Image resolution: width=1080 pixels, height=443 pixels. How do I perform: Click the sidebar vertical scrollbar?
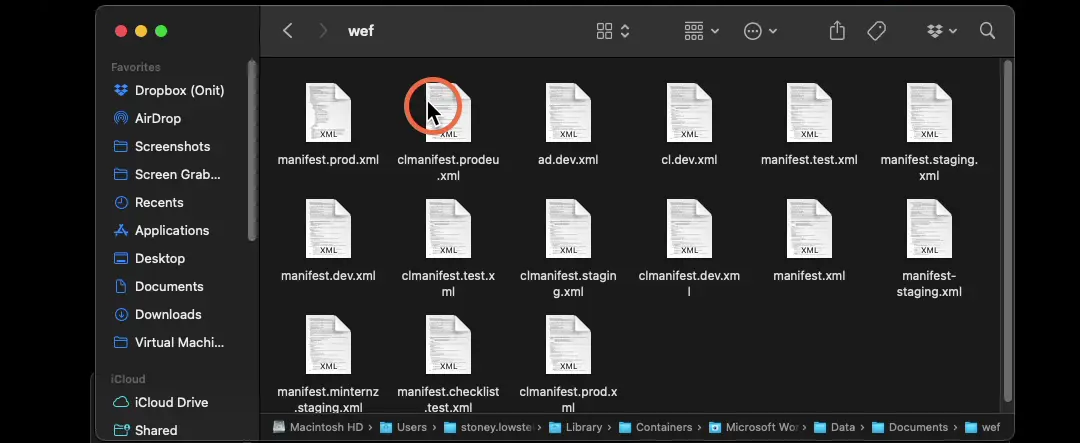(x=252, y=150)
